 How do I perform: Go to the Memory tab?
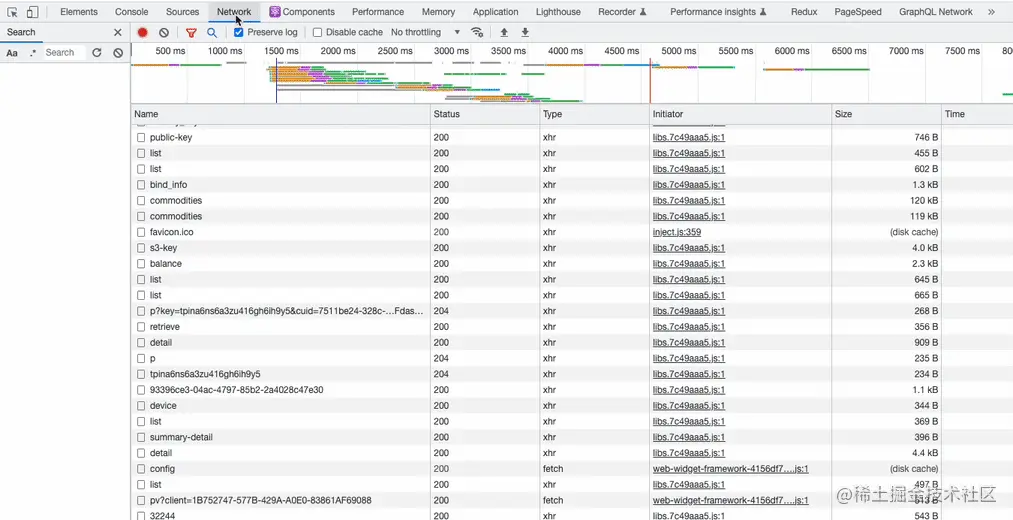pos(438,12)
